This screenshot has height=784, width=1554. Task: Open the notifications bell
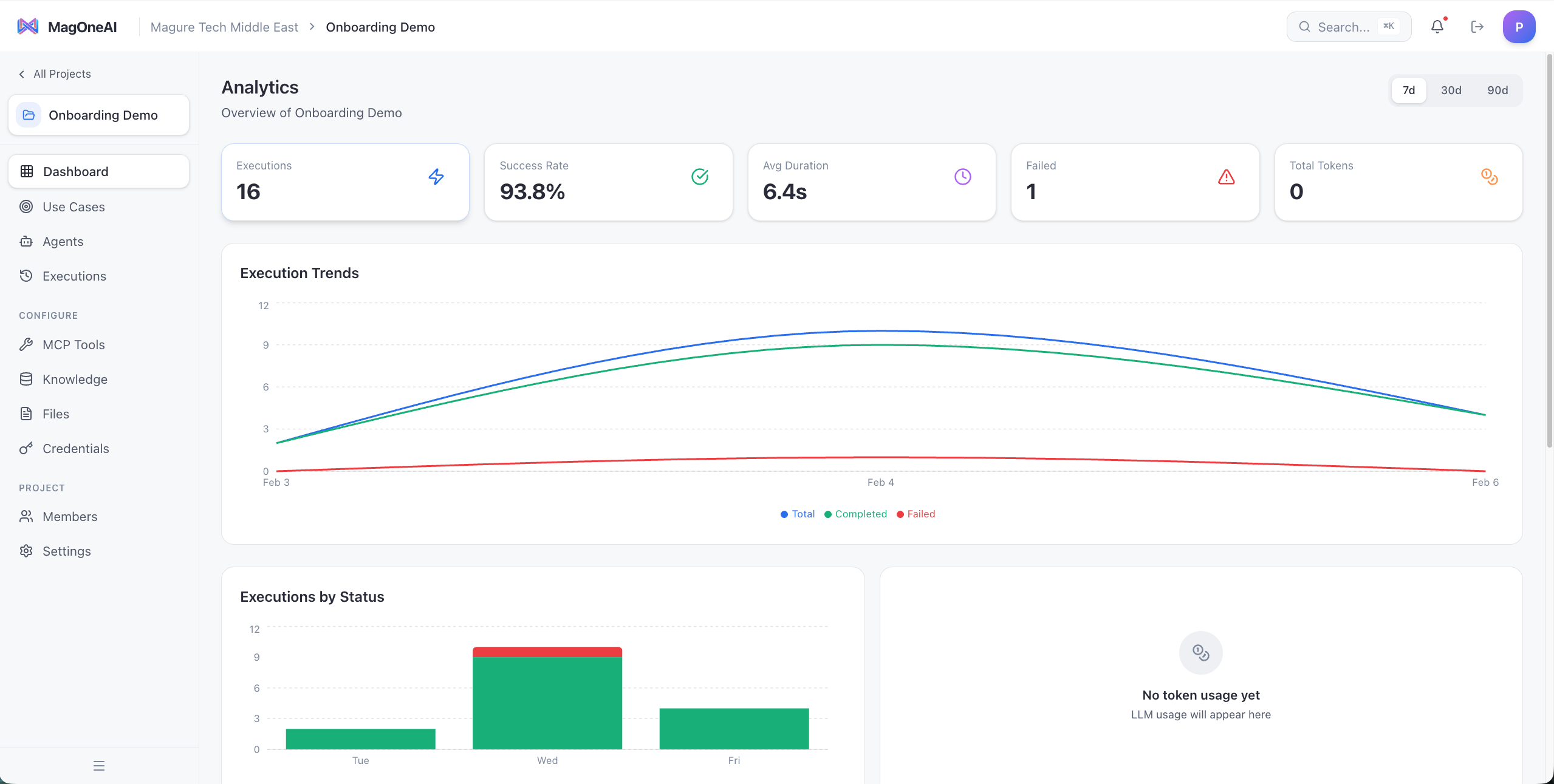pyautogui.click(x=1437, y=27)
